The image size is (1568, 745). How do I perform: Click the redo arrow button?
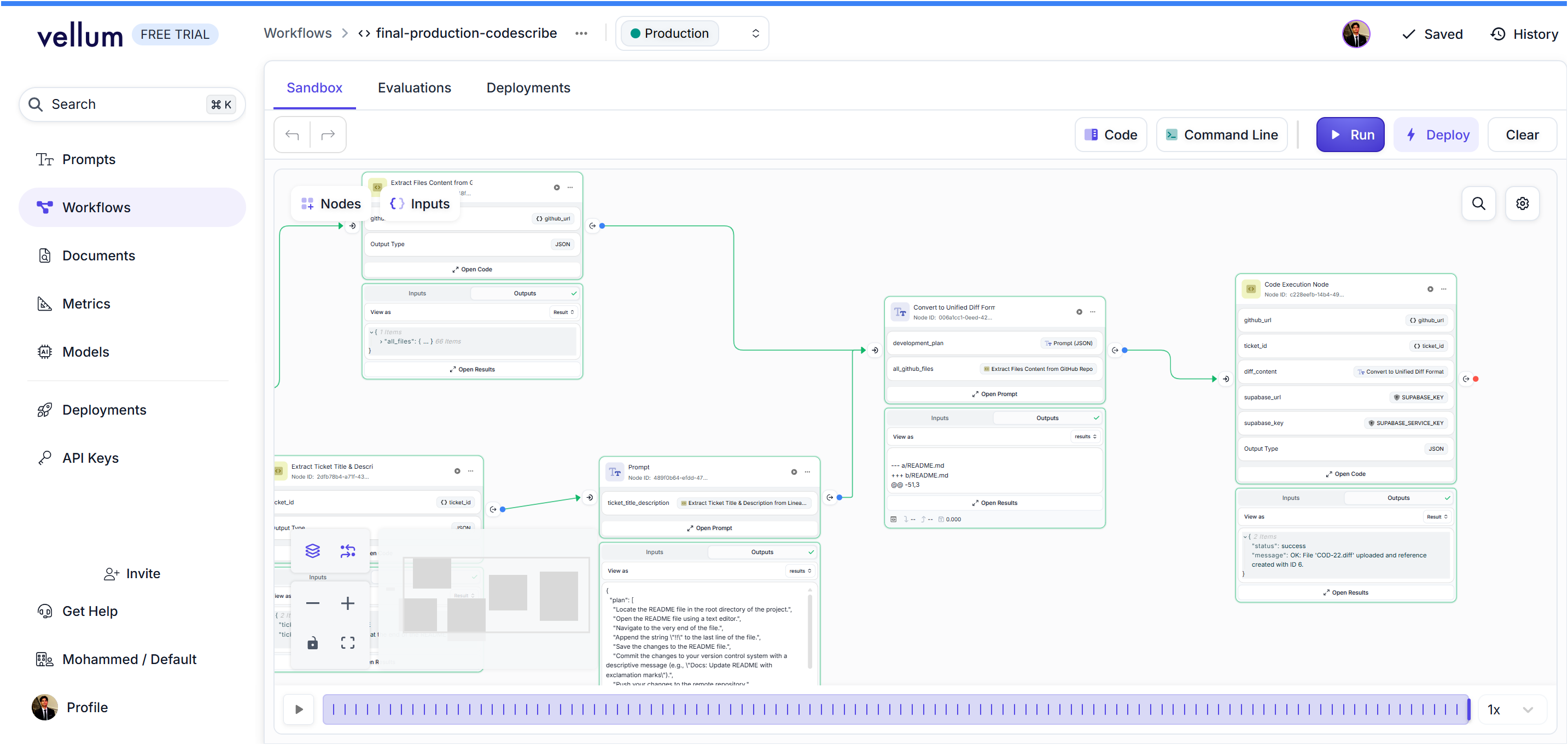328,135
